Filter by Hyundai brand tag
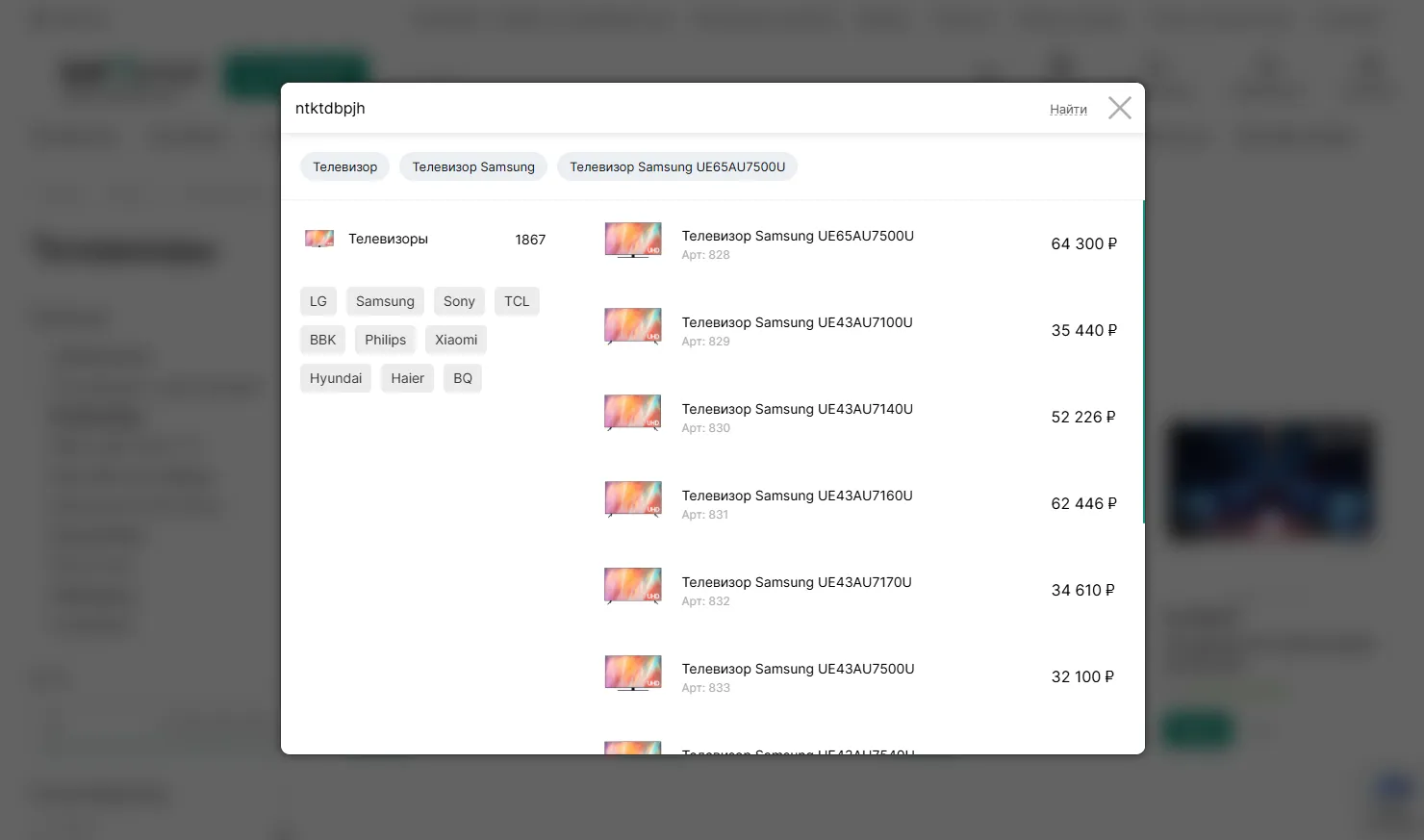Image resolution: width=1424 pixels, height=840 pixels. click(x=336, y=378)
